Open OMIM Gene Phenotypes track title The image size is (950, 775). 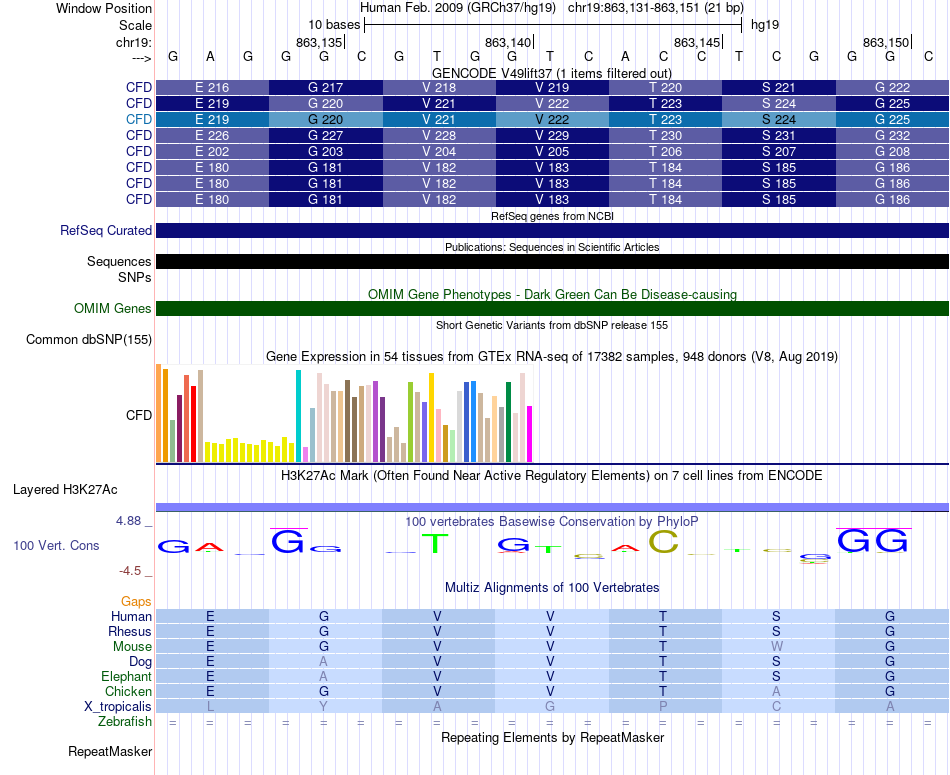552,294
